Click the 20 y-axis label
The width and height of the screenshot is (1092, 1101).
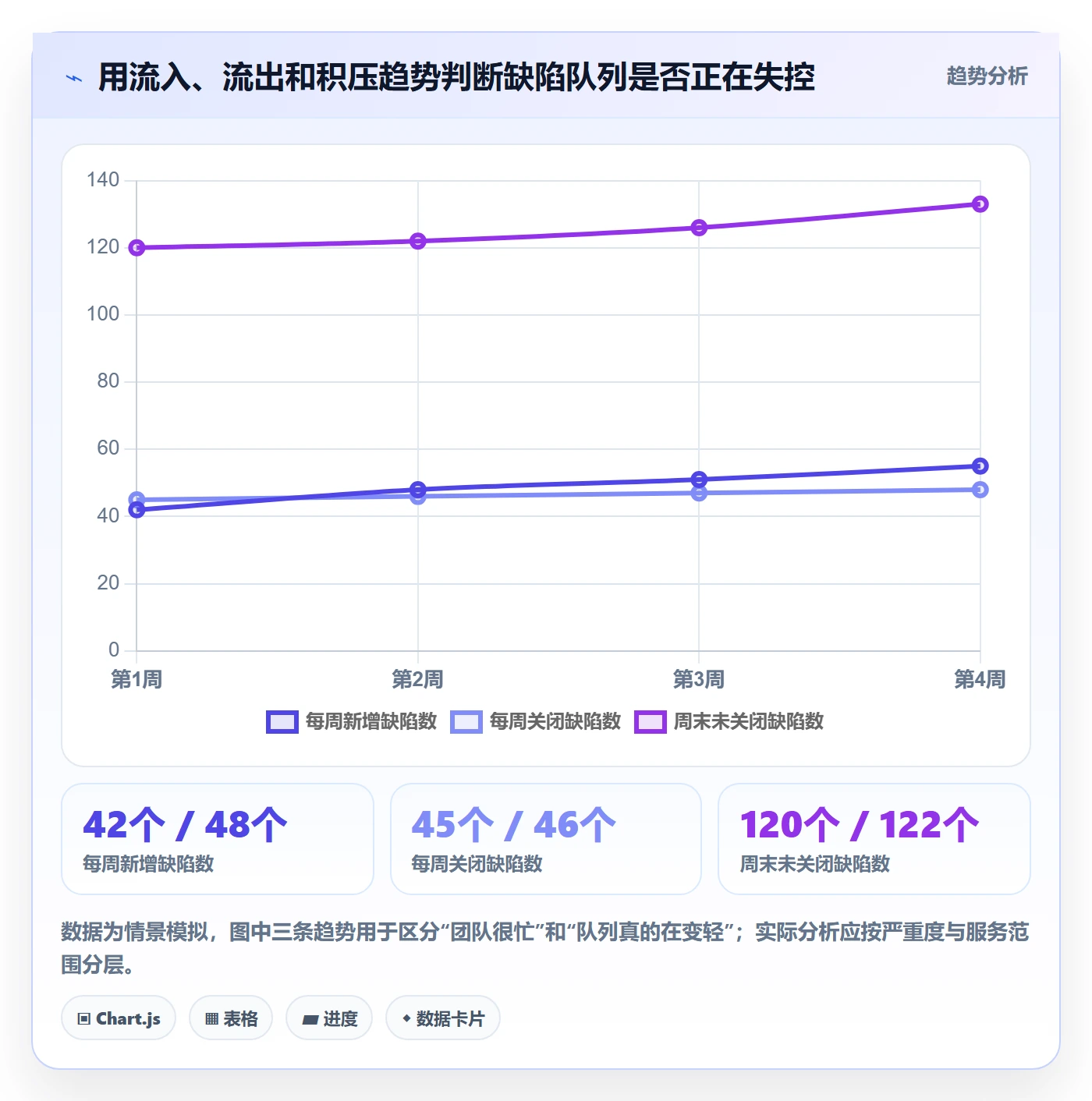(108, 583)
